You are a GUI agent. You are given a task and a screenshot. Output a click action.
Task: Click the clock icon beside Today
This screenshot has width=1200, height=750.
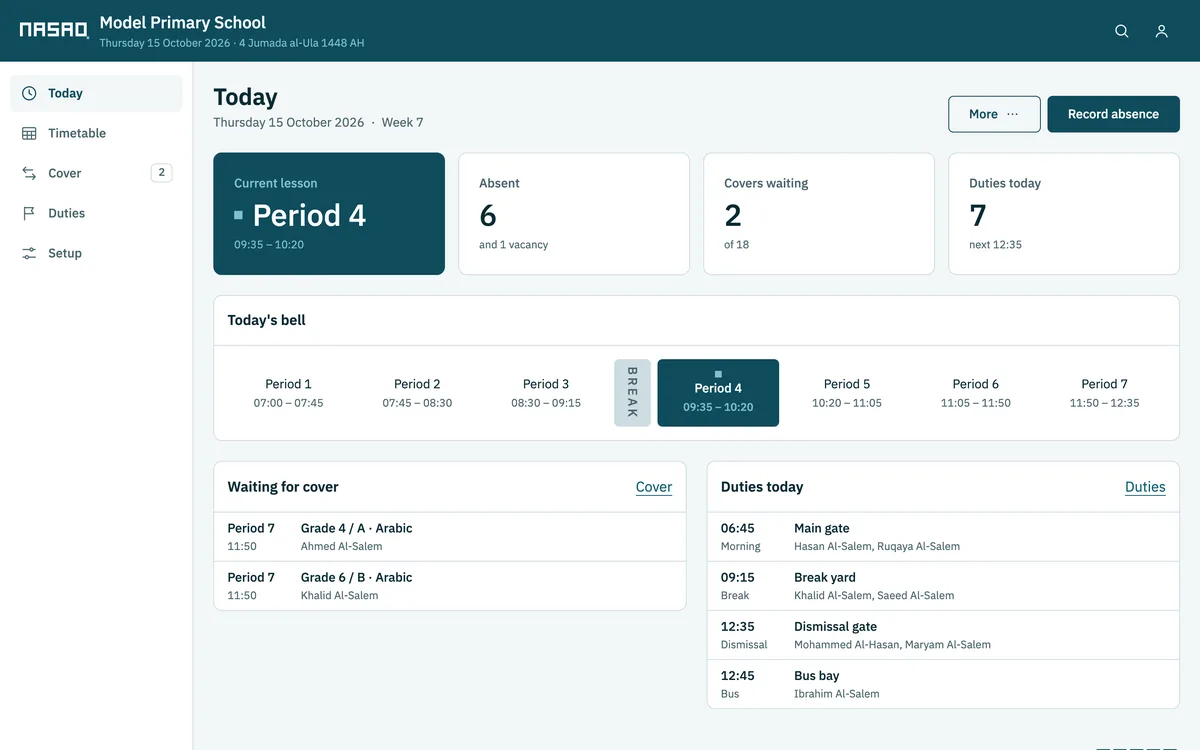29,93
